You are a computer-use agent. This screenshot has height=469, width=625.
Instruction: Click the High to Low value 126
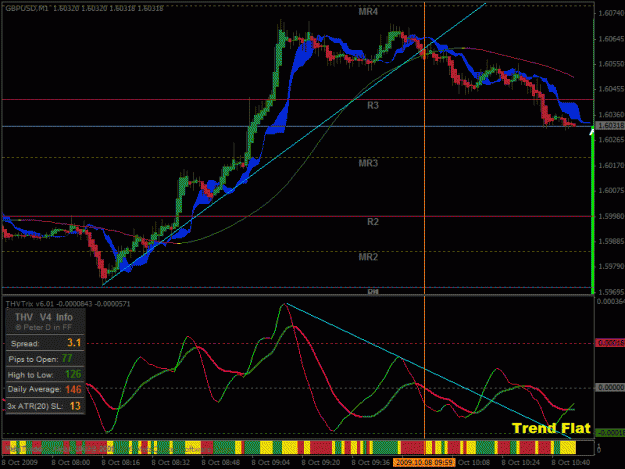73,374
